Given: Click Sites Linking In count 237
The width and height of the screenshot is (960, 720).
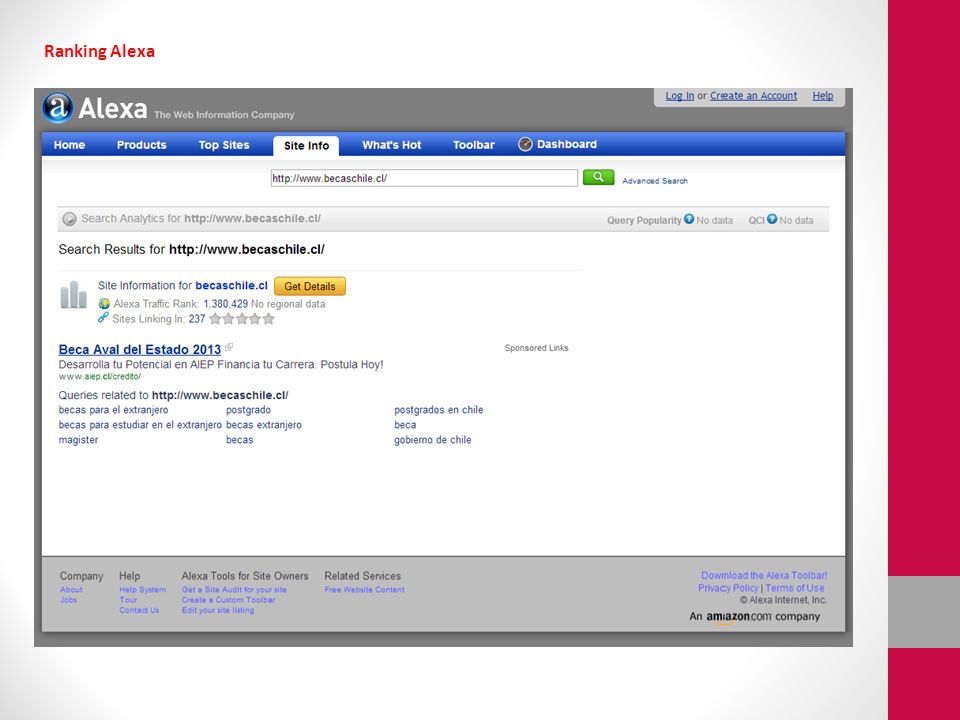Looking at the screenshot, I should (x=197, y=319).
